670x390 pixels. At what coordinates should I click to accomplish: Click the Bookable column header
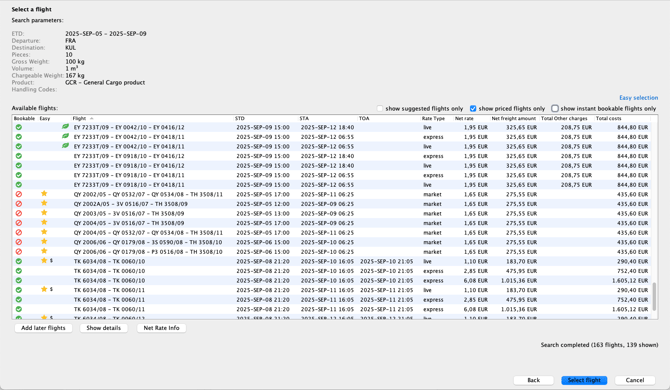(24, 118)
